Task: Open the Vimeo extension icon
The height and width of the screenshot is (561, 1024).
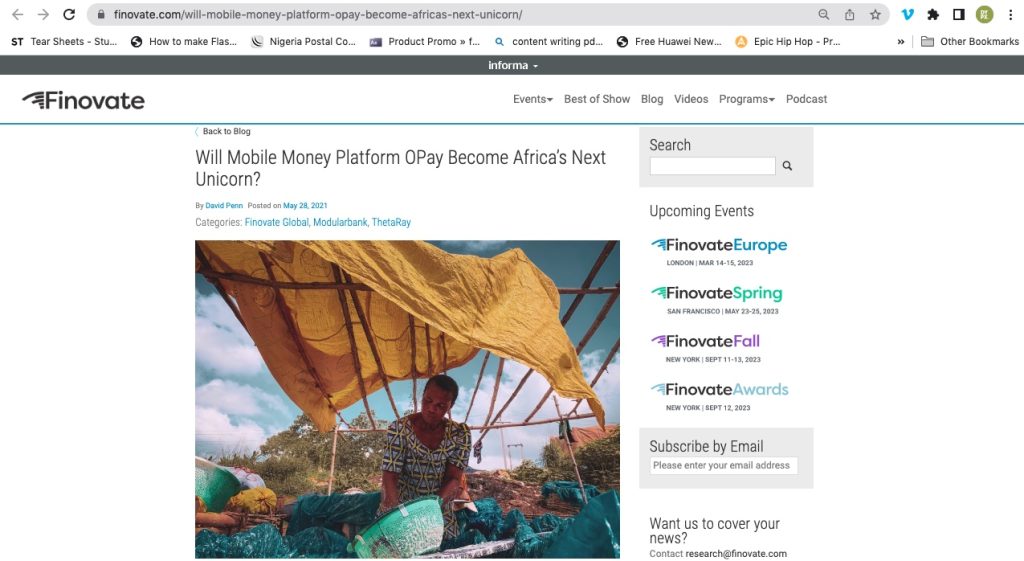Action: tap(907, 14)
